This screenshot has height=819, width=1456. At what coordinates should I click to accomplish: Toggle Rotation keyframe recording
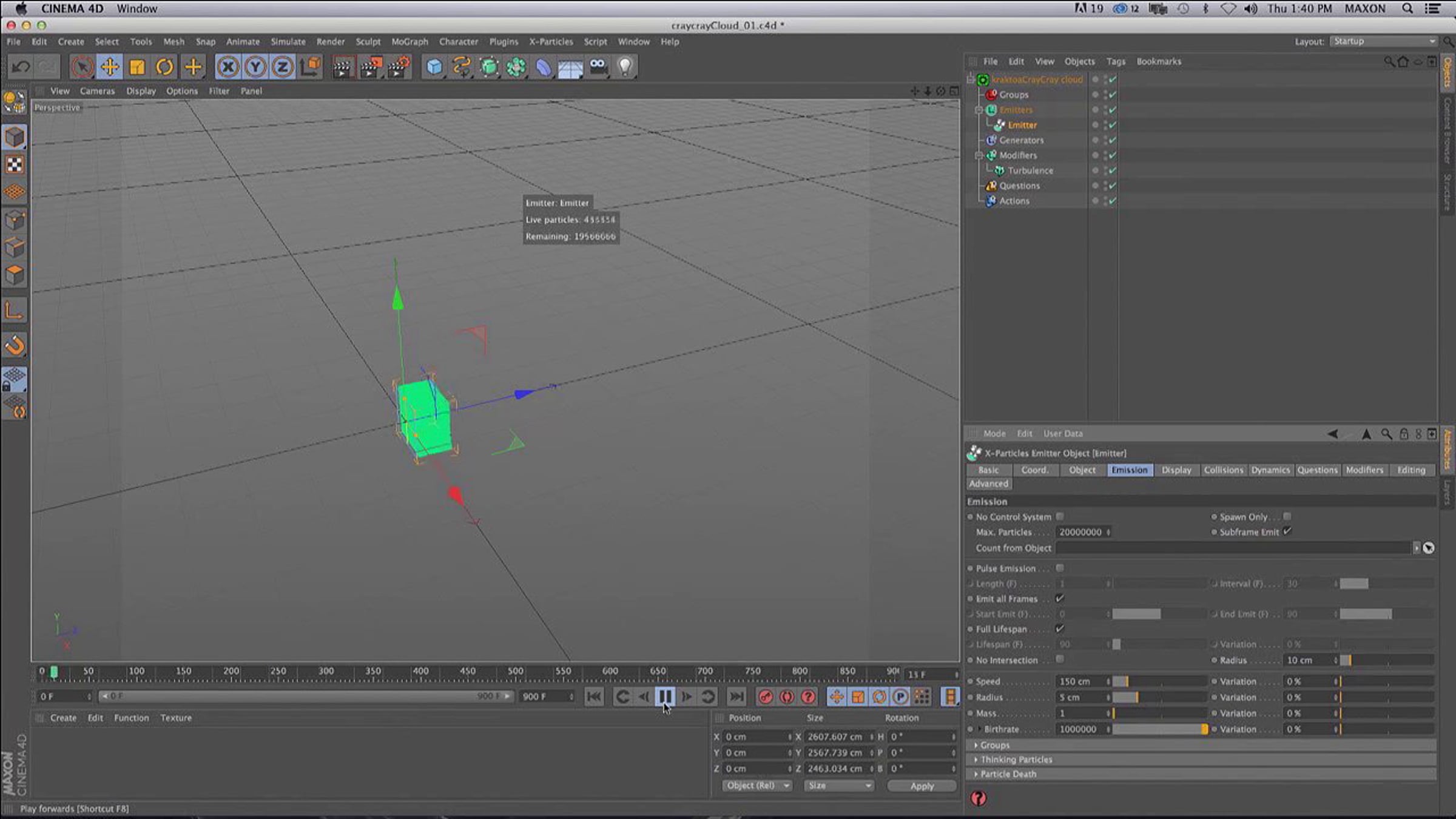point(879,696)
